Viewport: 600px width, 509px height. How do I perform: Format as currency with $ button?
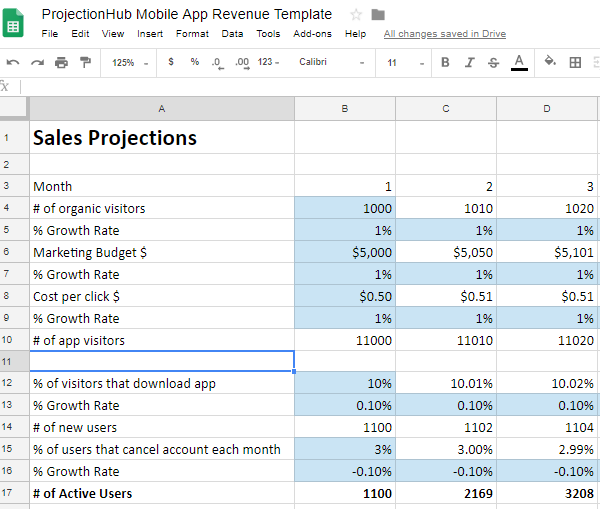pos(171,62)
